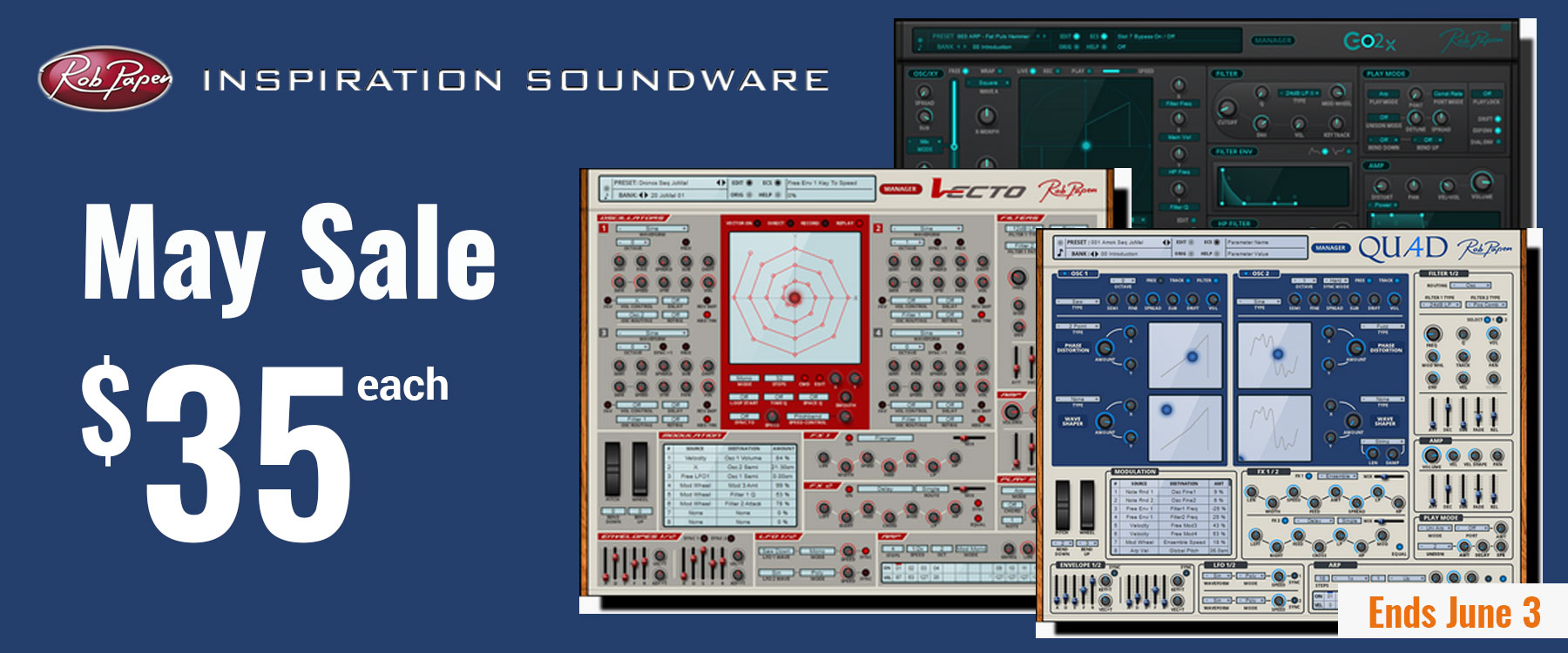Select oscillator 4 button in Vecto

point(878,333)
